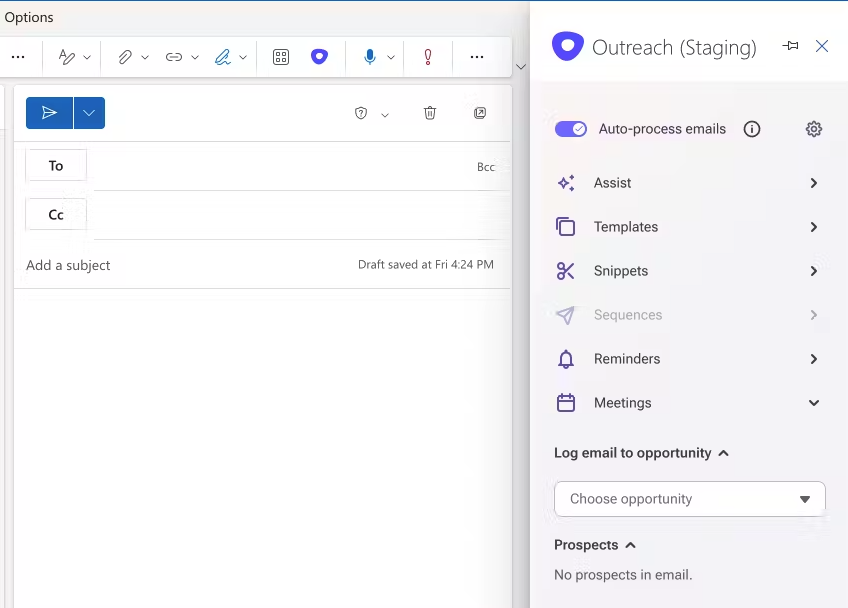Send the email with the Send button
The height and width of the screenshot is (608, 848).
pyautogui.click(x=48, y=113)
